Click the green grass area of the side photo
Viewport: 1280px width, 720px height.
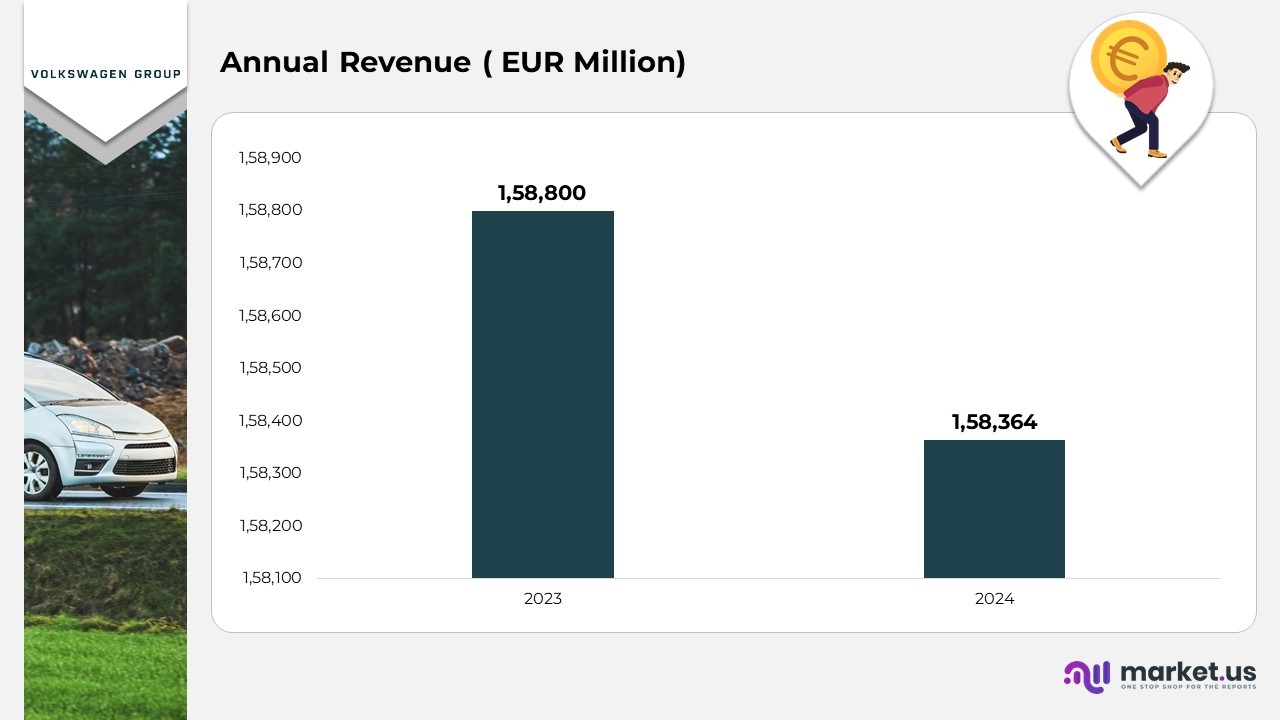(105, 665)
